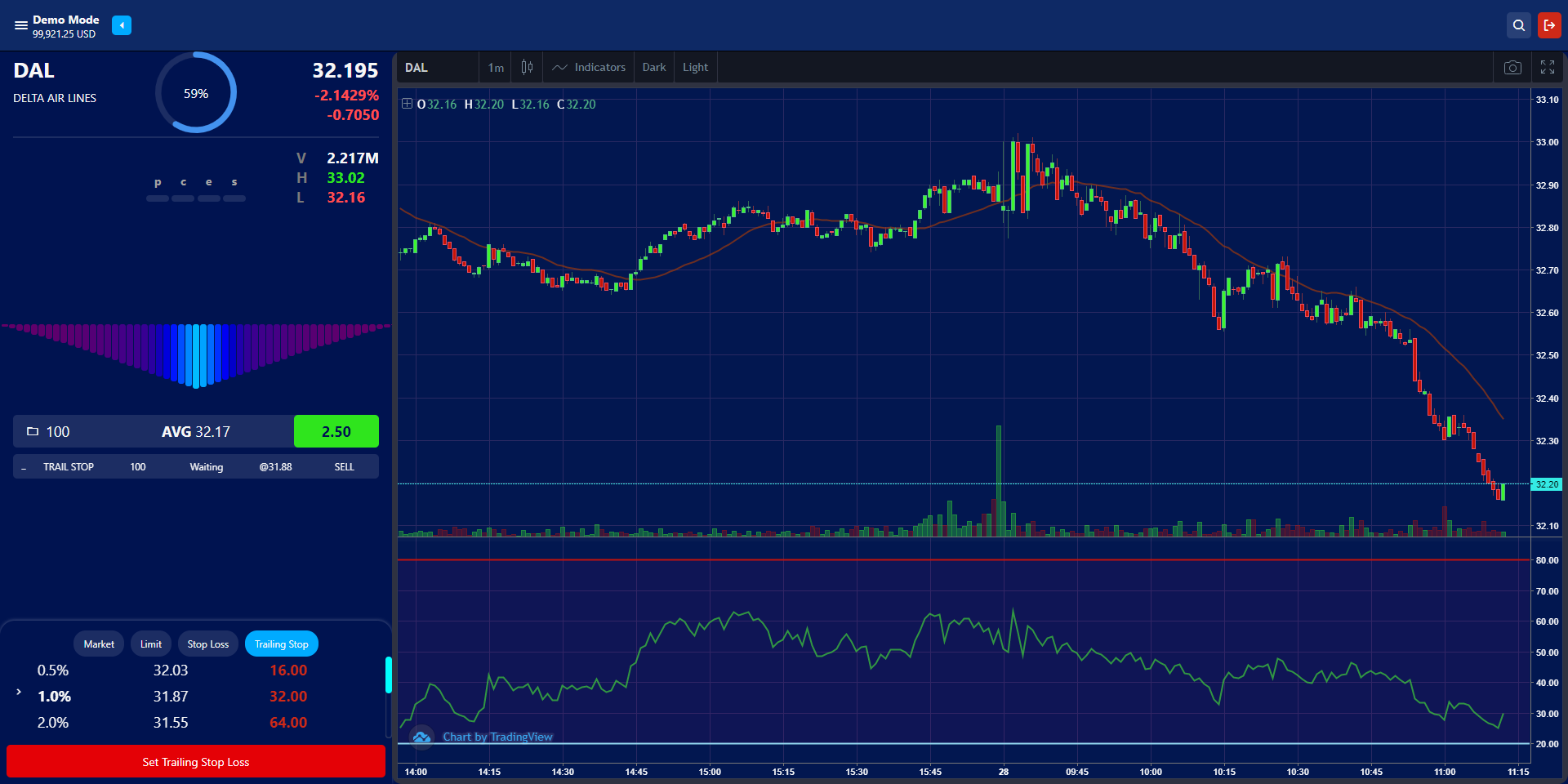Click the AVG 32.17 position label

(x=196, y=431)
